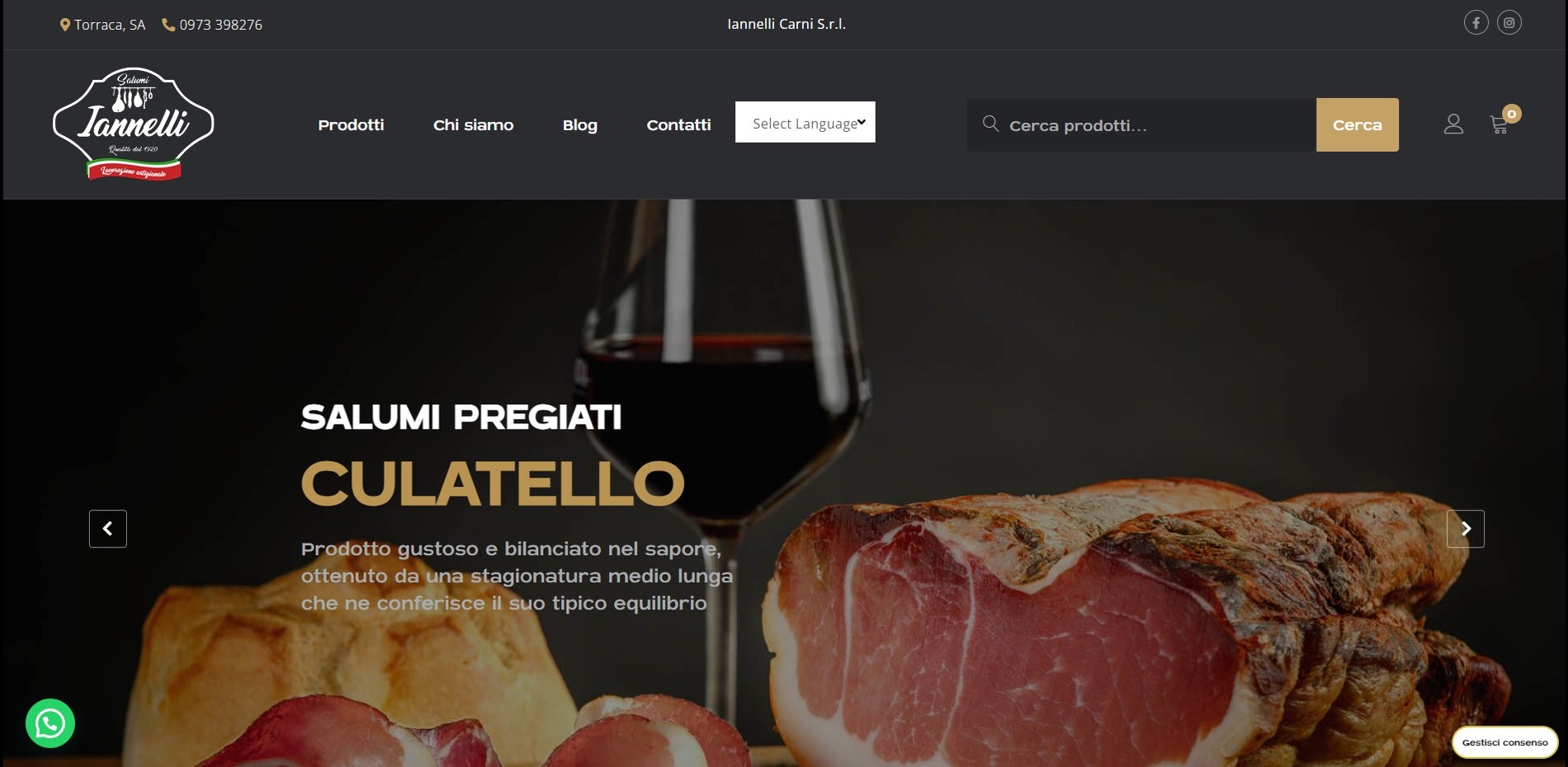Open the Contatti menu item
The image size is (1568, 767).
[678, 125]
